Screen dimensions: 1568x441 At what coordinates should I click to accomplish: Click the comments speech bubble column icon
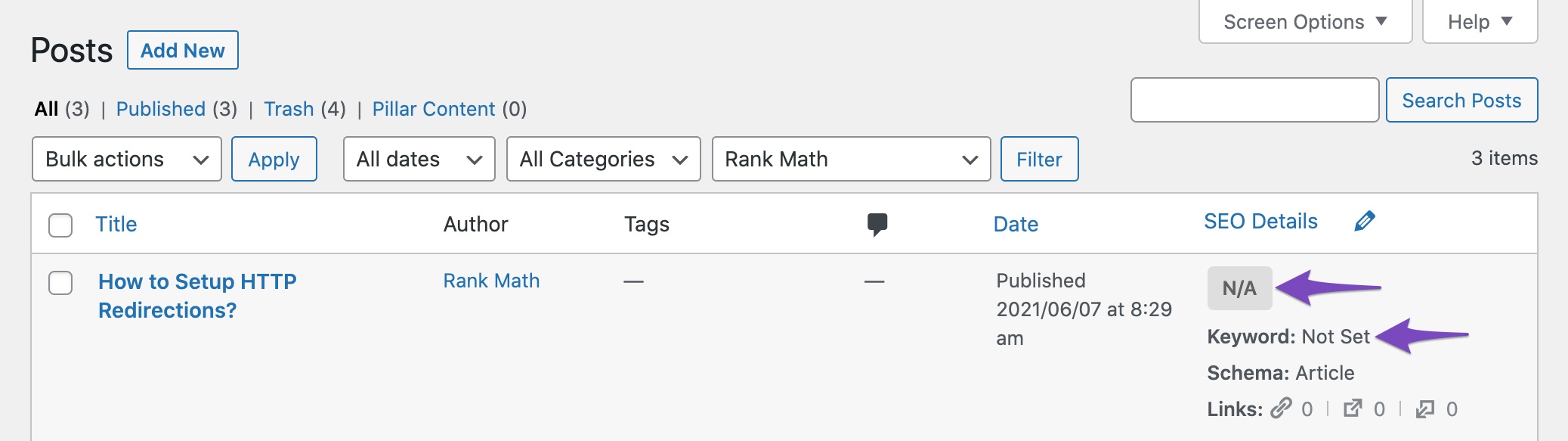(x=877, y=224)
